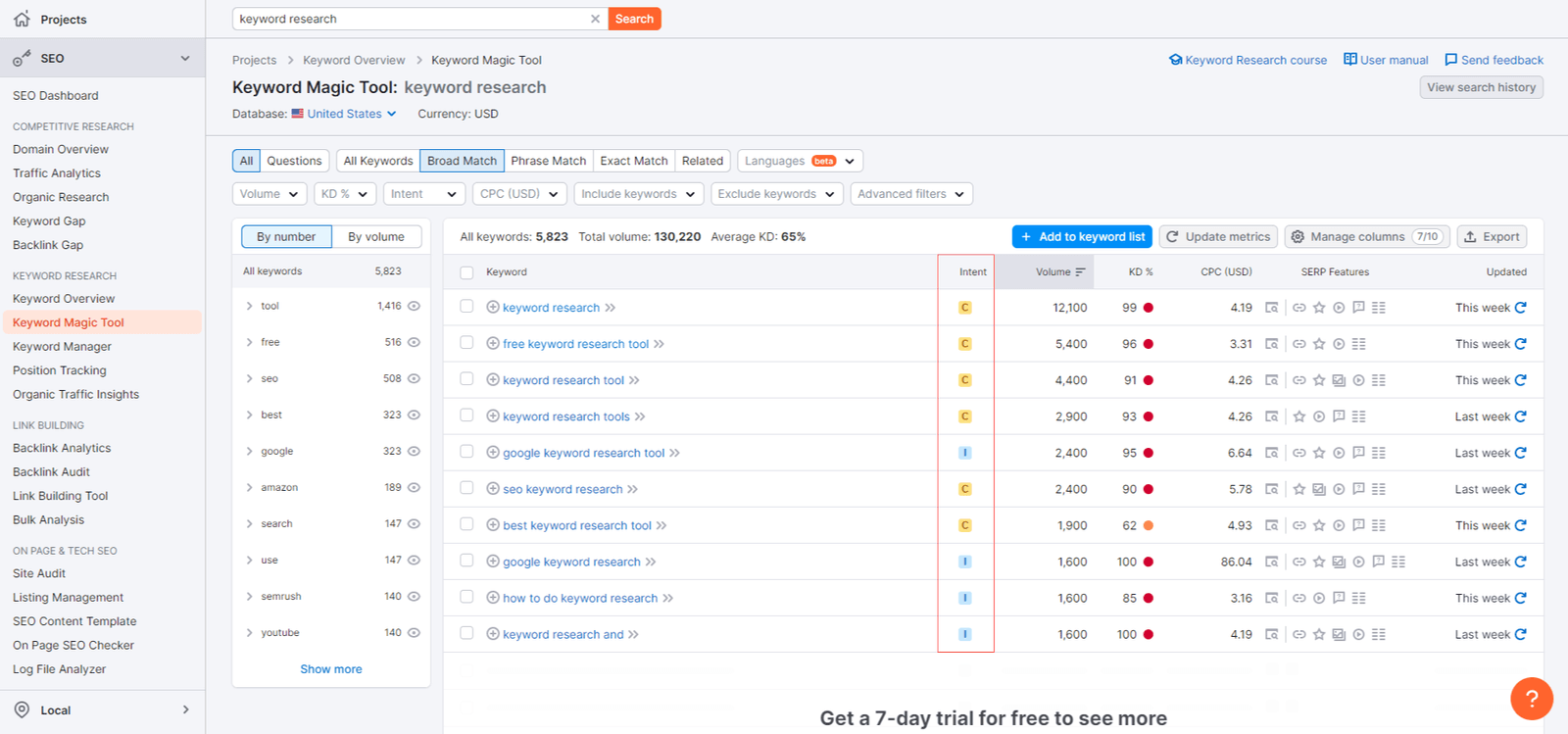Select the Related tab

click(x=703, y=161)
